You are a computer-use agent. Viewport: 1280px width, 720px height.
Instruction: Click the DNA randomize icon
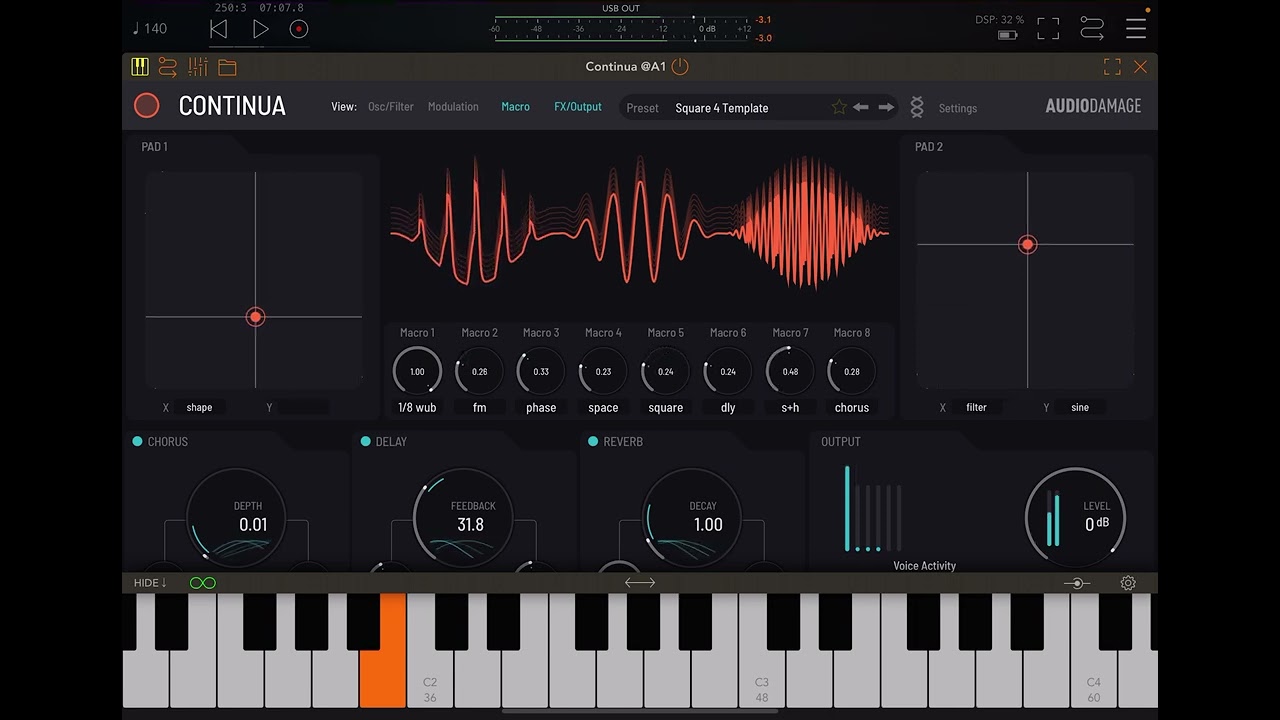917,107
